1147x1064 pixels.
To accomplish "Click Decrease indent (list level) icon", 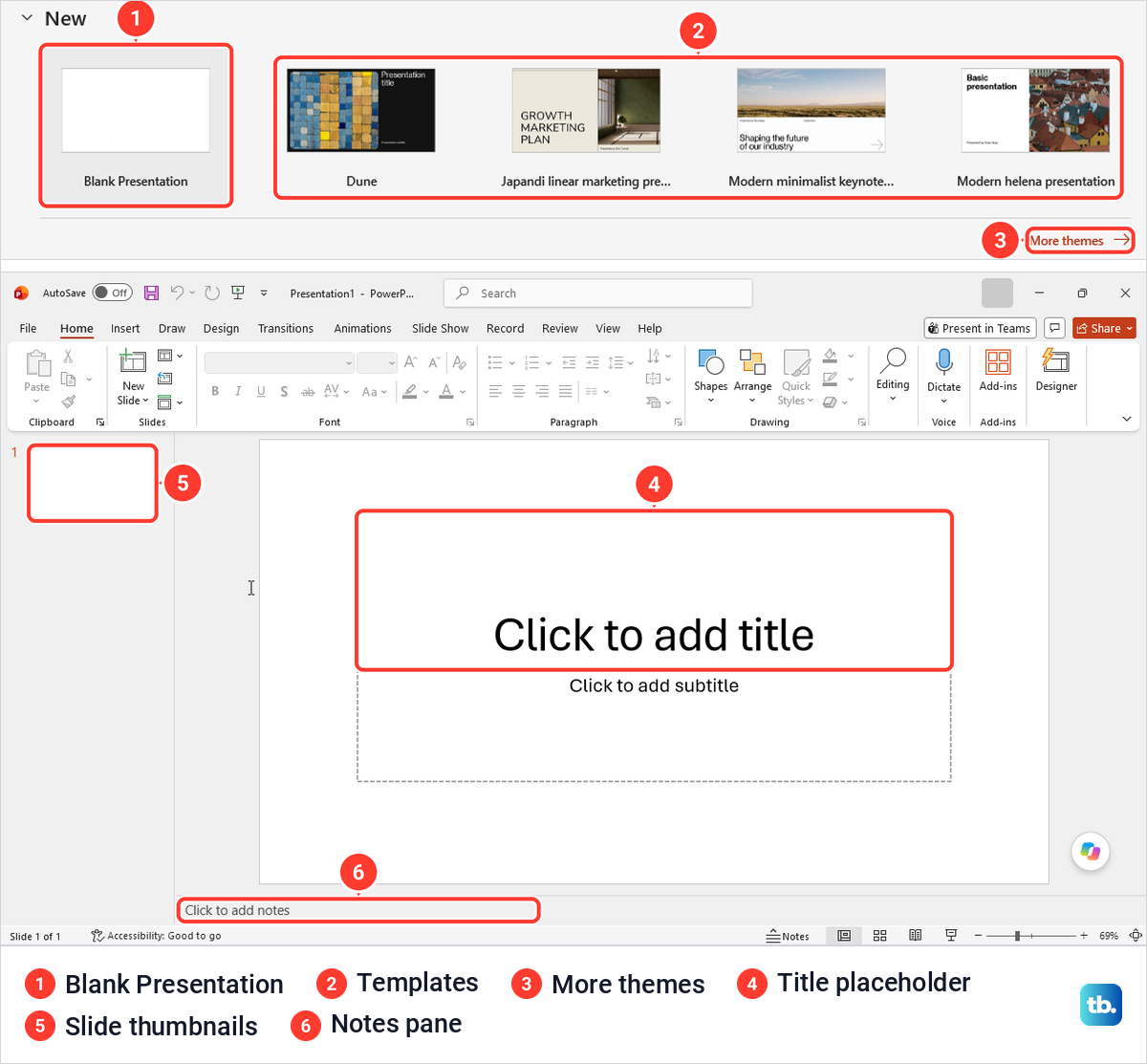I will tap(569, 362).
